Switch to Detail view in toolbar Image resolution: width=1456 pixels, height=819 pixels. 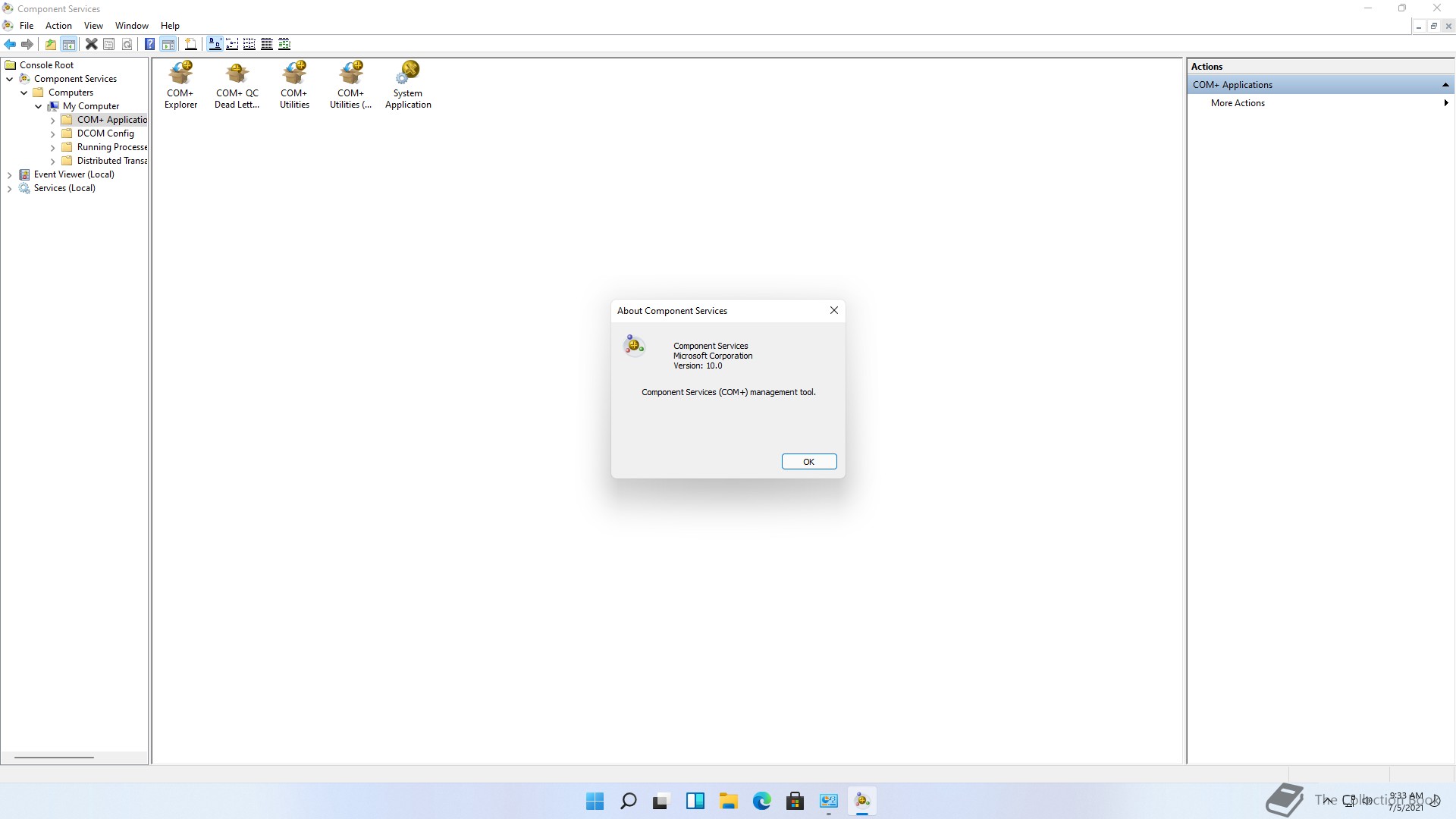(267, 44)
